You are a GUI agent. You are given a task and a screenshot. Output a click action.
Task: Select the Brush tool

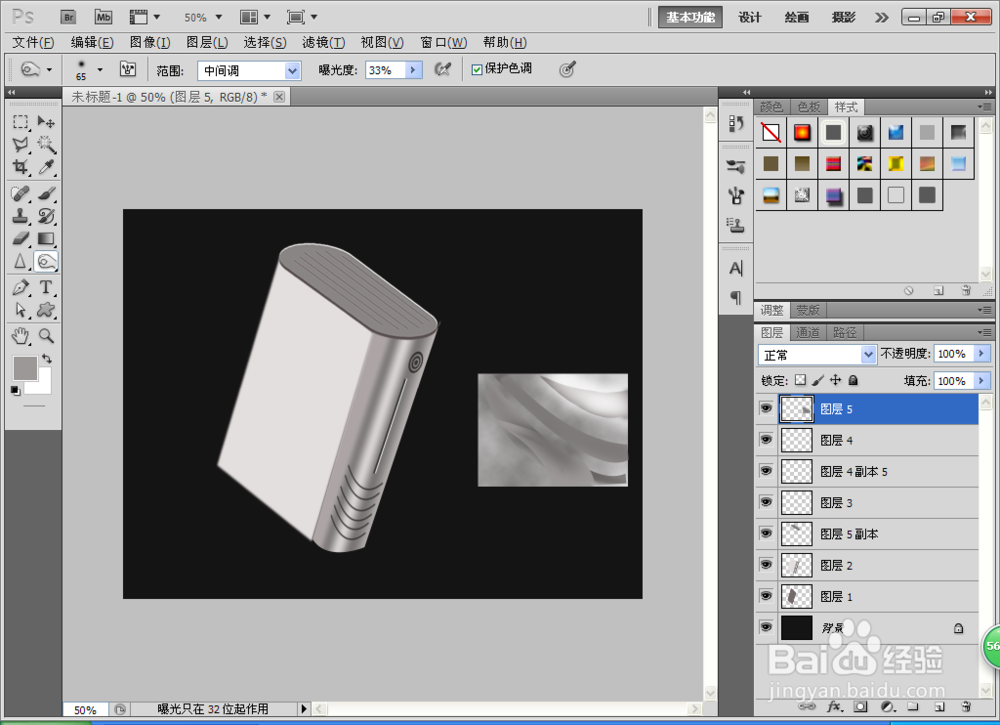[x=46, y=193]
